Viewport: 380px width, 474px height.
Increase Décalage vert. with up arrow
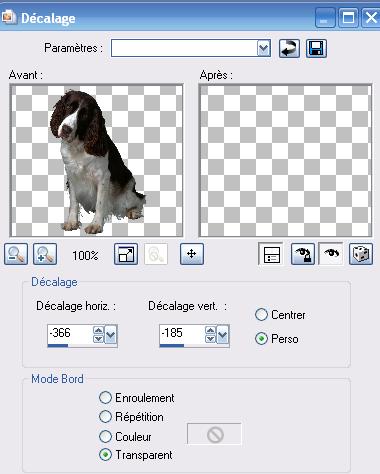click(x=210, y=330)
